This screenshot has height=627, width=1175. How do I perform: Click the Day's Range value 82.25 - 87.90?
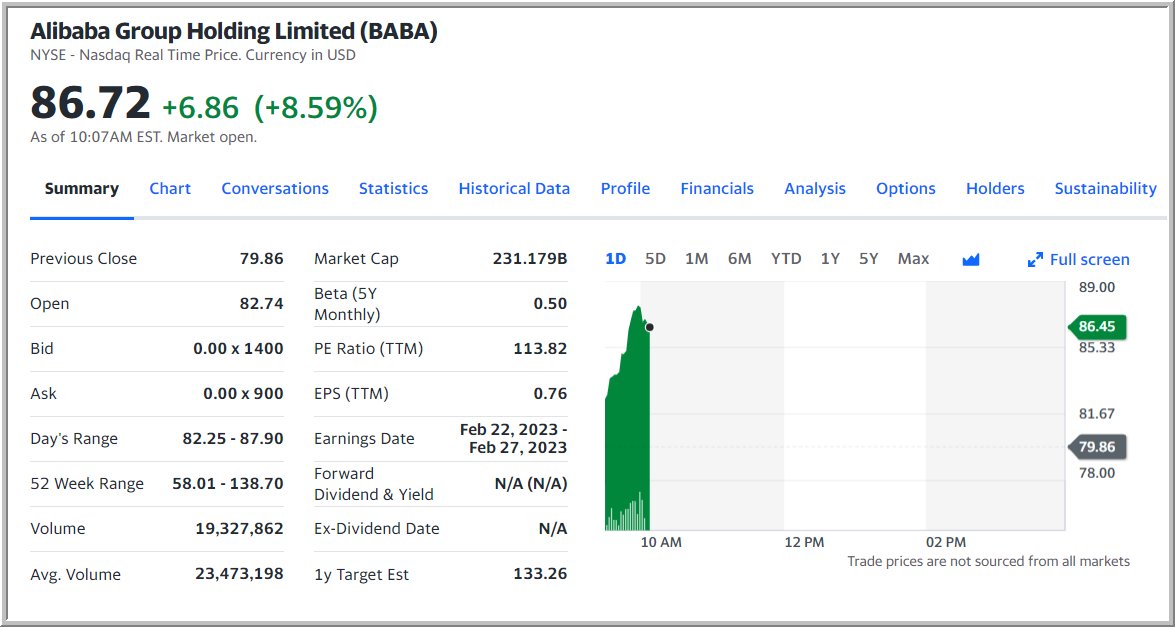tap(233, 438)
